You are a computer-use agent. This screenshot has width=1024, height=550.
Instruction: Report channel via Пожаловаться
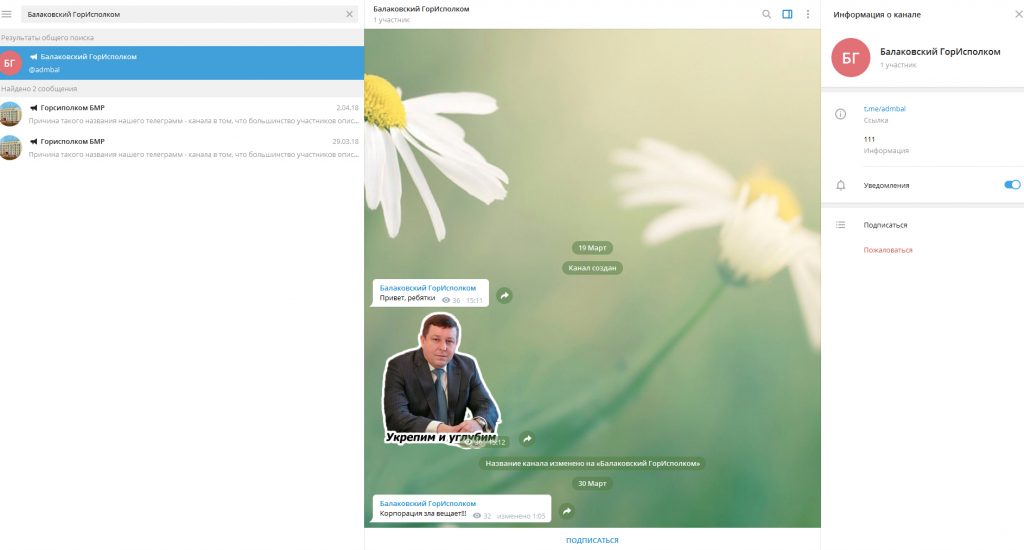(888, 250)
